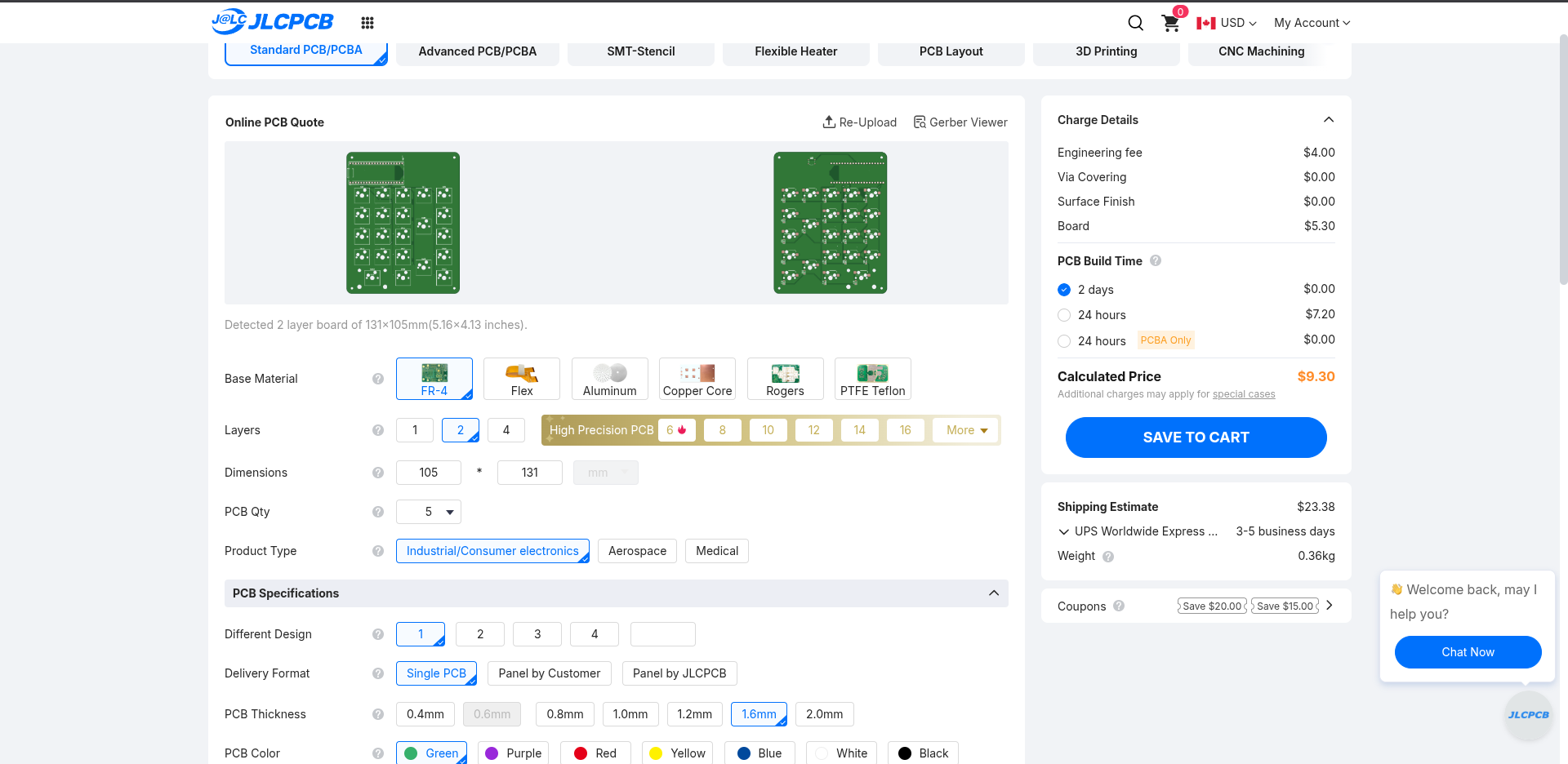
Task: Choose the Red PCB color swatch
Action: pyautogui.click(x=581, y=753)
